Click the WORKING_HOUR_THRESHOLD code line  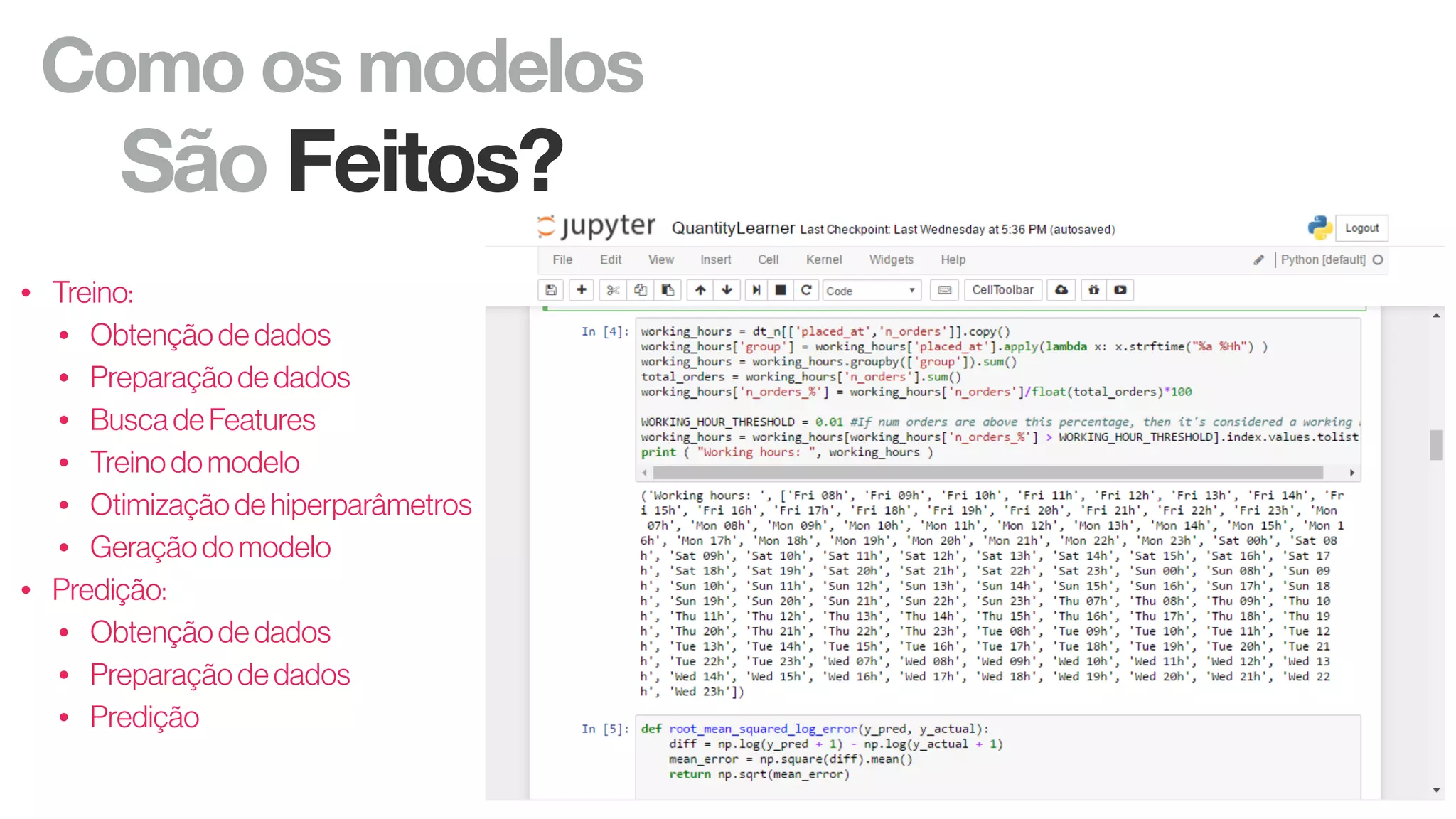[999, 422]
